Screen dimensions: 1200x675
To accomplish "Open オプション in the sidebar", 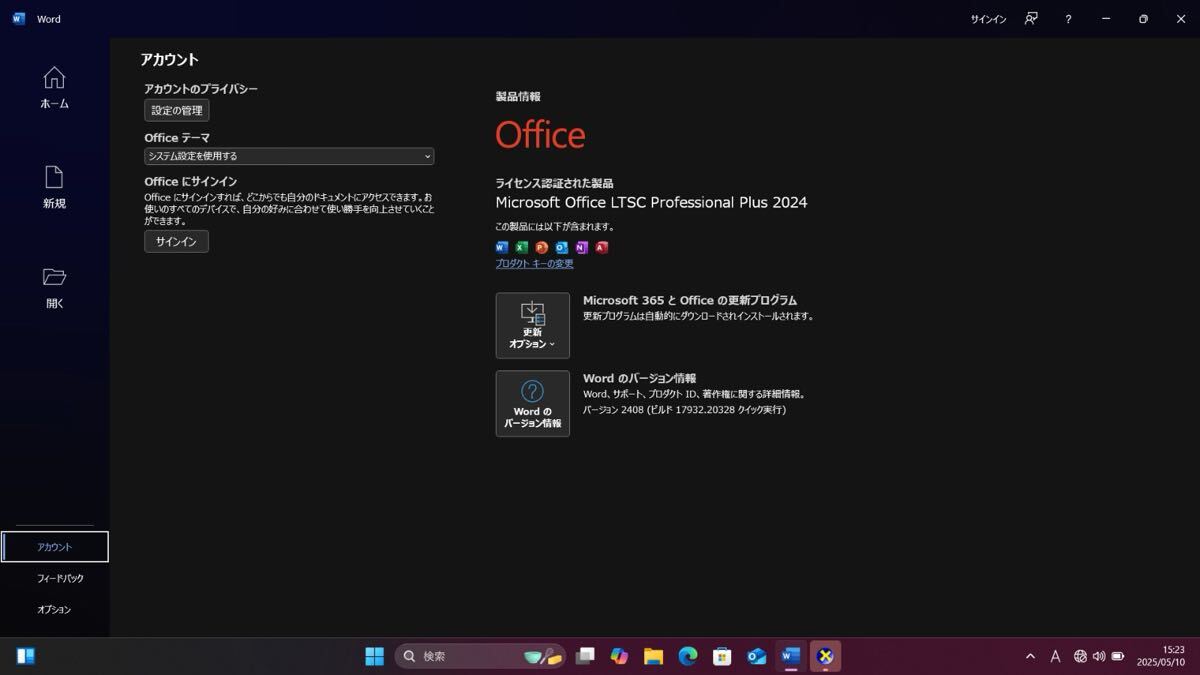I will tap(55, 609).
